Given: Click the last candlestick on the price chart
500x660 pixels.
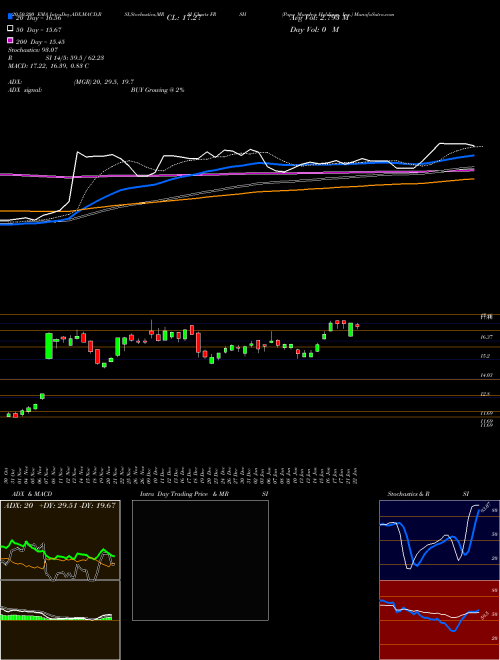Looking at the screenshot, I should pyautogui.click(x=357, y=326).
